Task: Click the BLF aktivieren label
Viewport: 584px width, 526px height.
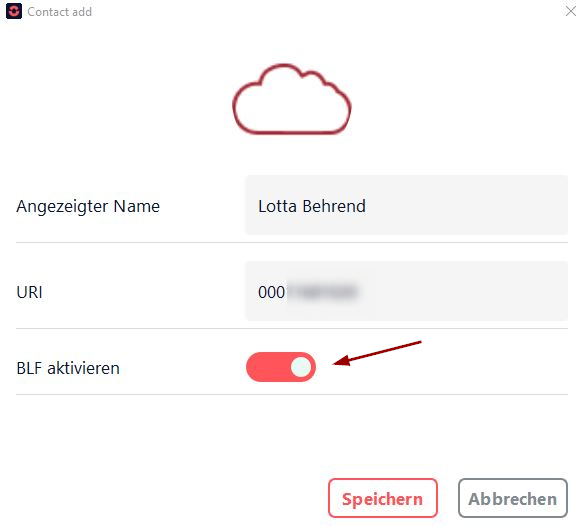Action: (68, 368)
